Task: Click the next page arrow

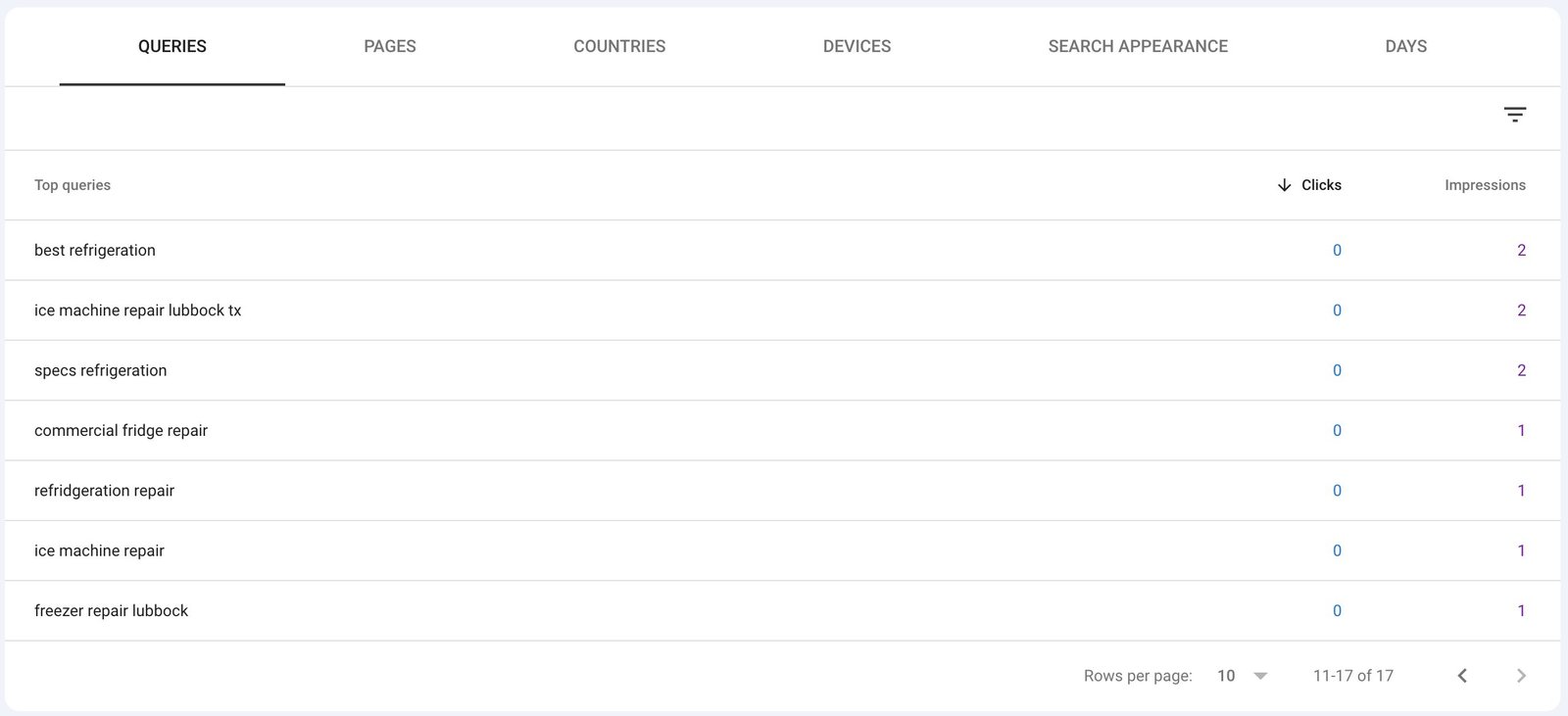Action: tap(1521, 676)
